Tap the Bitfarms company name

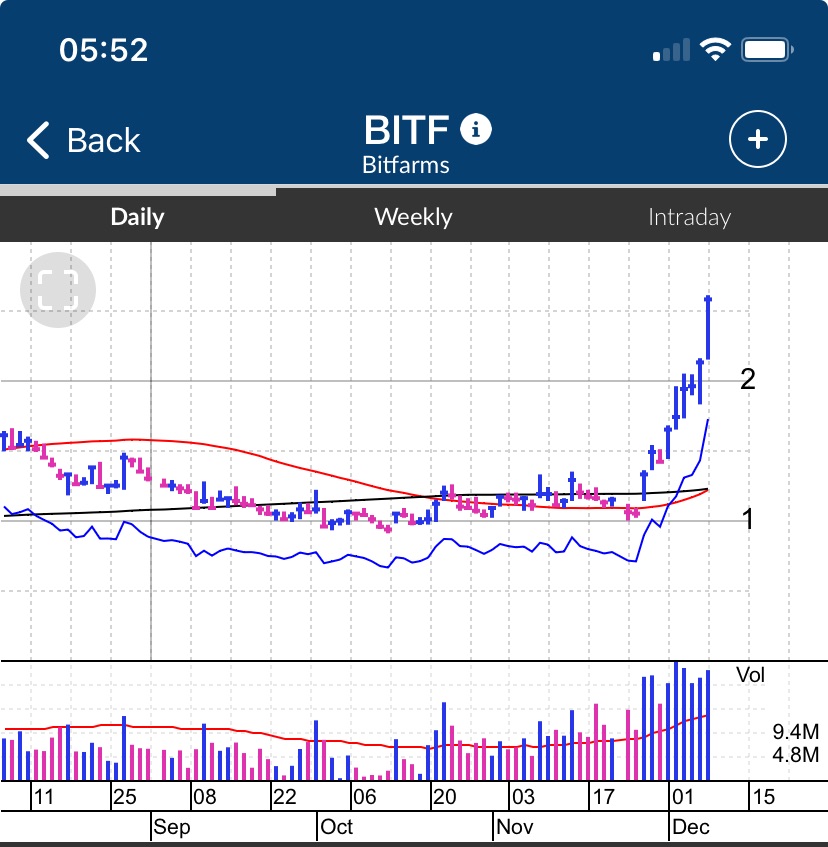[x=406, y=165]
